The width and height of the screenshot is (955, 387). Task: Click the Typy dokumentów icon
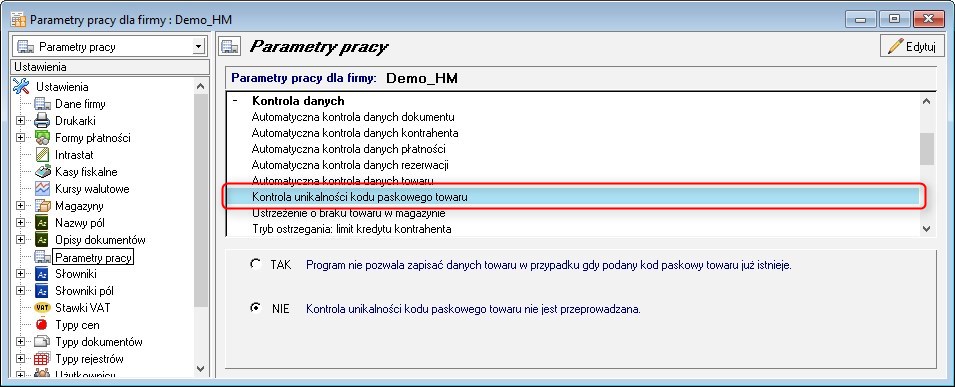pos(43,342)
